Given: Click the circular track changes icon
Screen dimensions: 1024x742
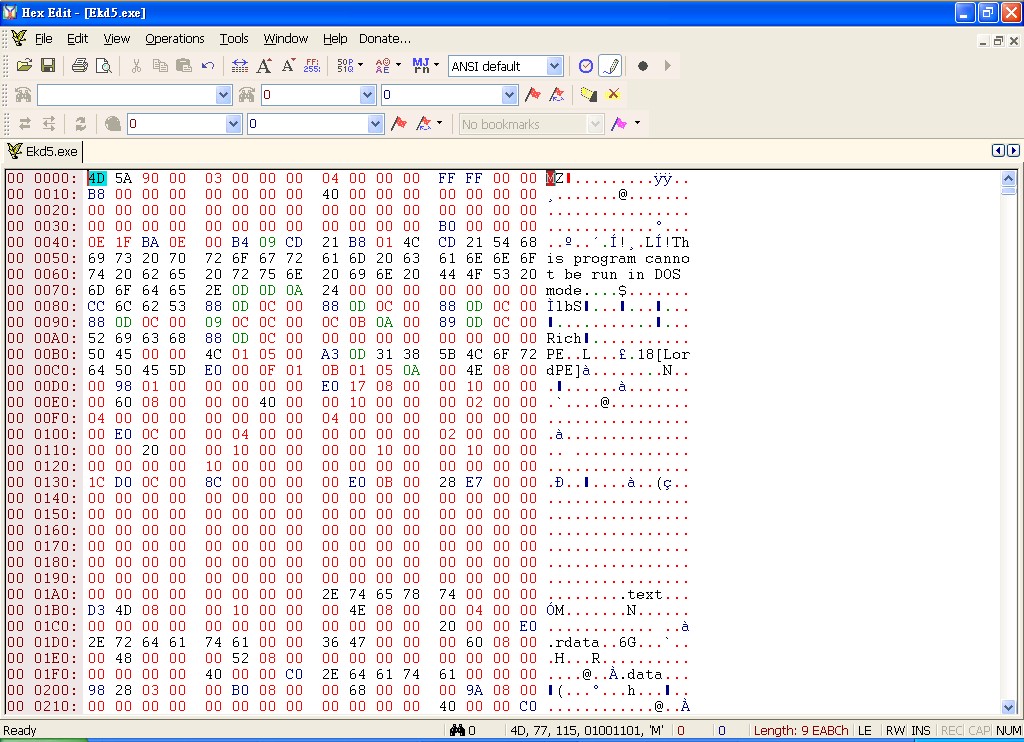Looking at the screenshot, I should point(586,66).
